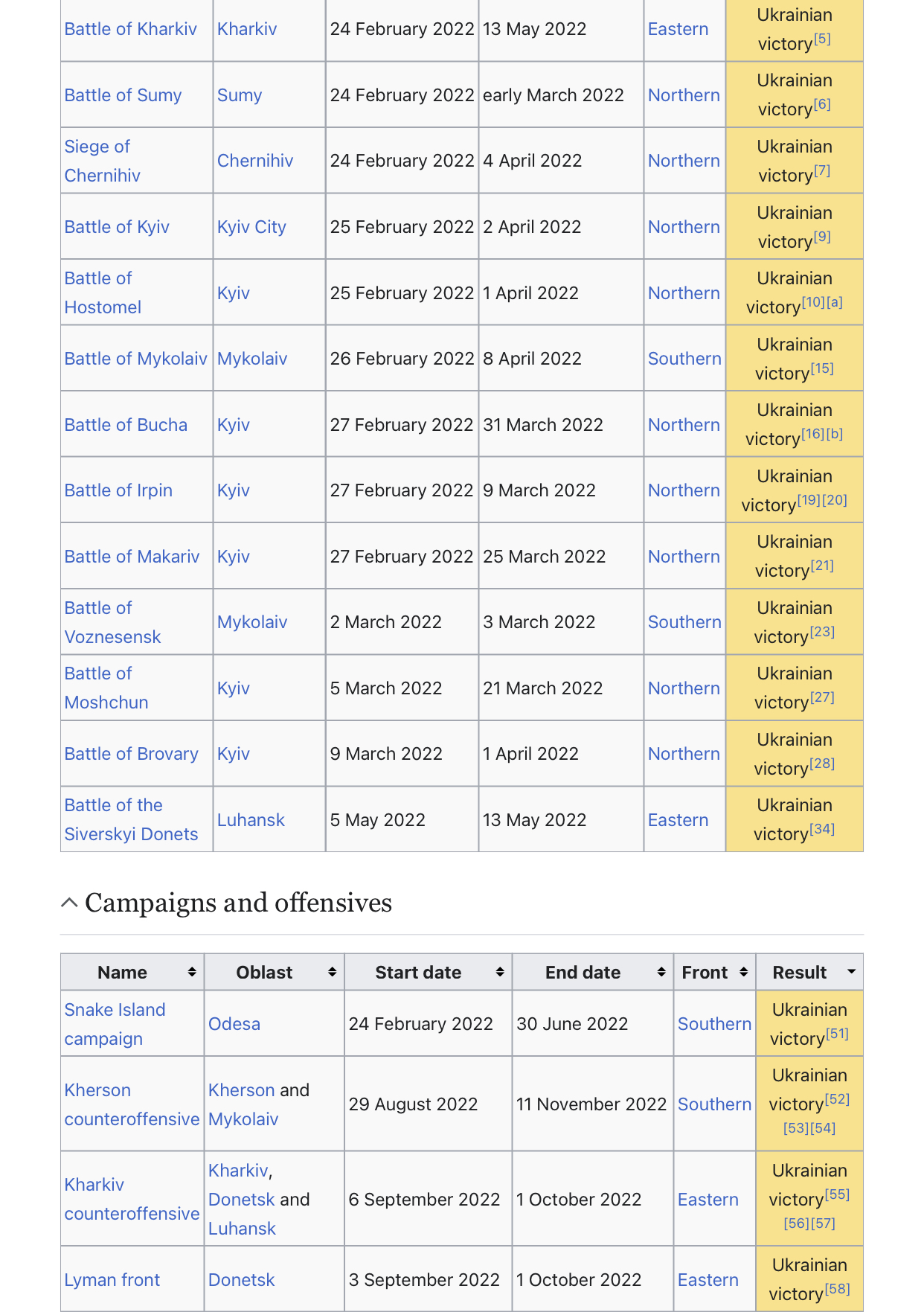The height and width of the screenshot is (1312, 924).
Task: Open citation [7] for Siege of Chernihiv result
Action: click(x=821, y=170)
